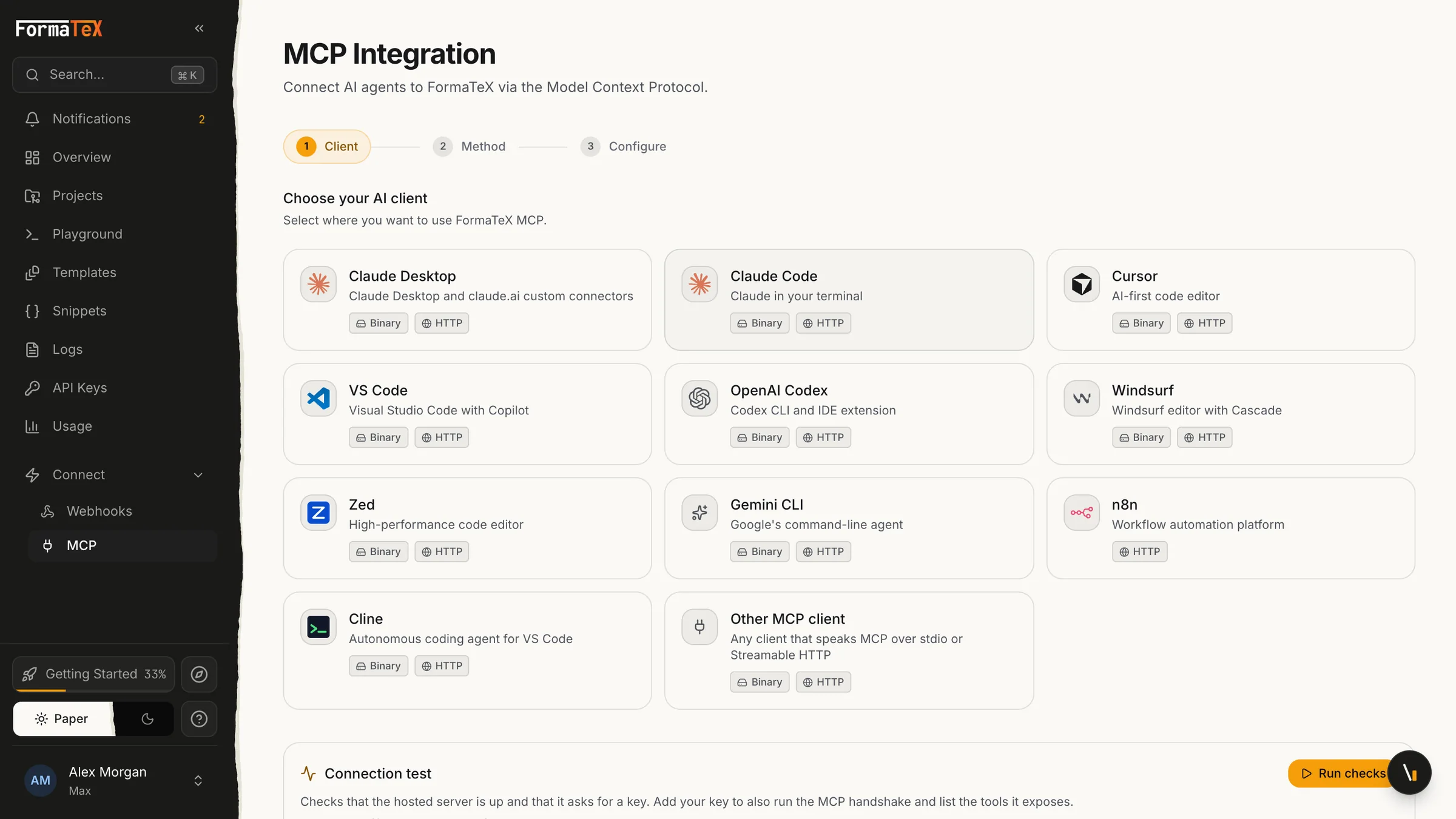Collapse the Connect section chevron
This screenshot has width=1456, height=819.
click(198, 475)
